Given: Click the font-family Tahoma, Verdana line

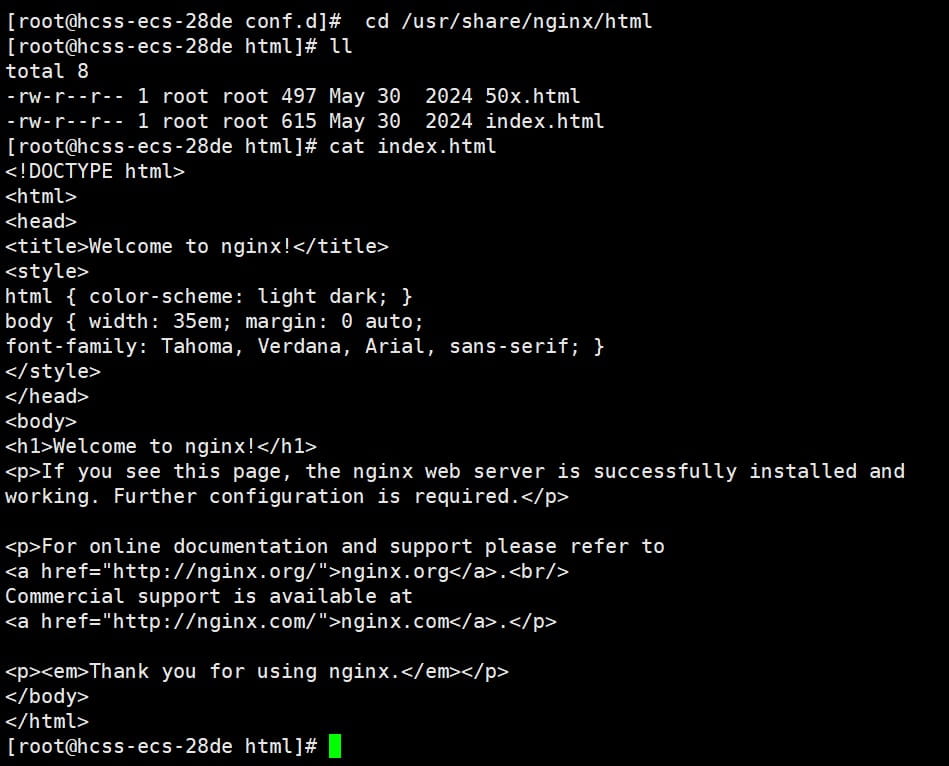Looking at the screenshot, I should click(x=305, y=346).
